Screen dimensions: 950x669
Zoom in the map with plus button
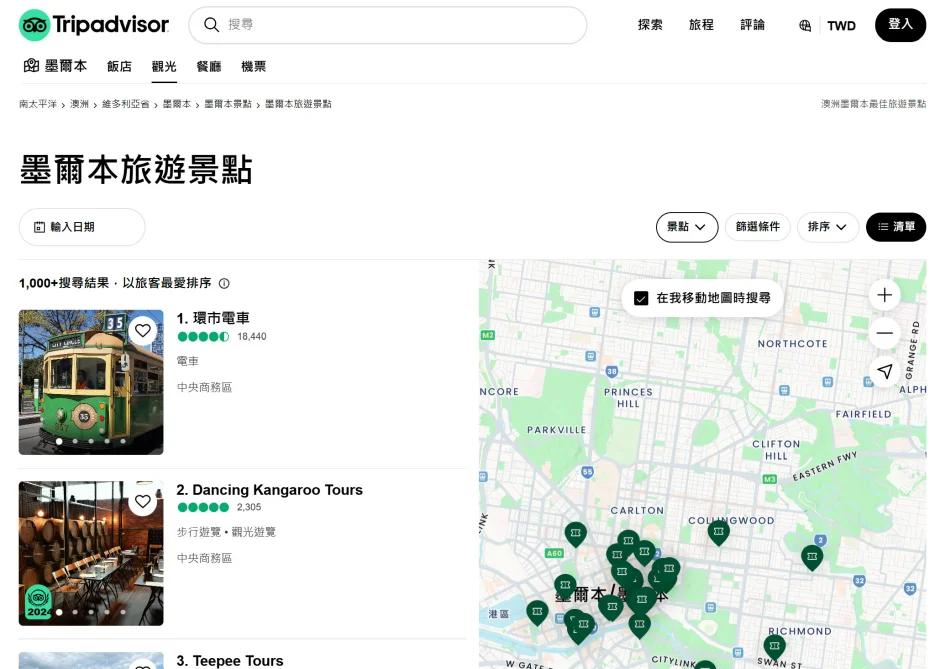click(x=884, y=295)
